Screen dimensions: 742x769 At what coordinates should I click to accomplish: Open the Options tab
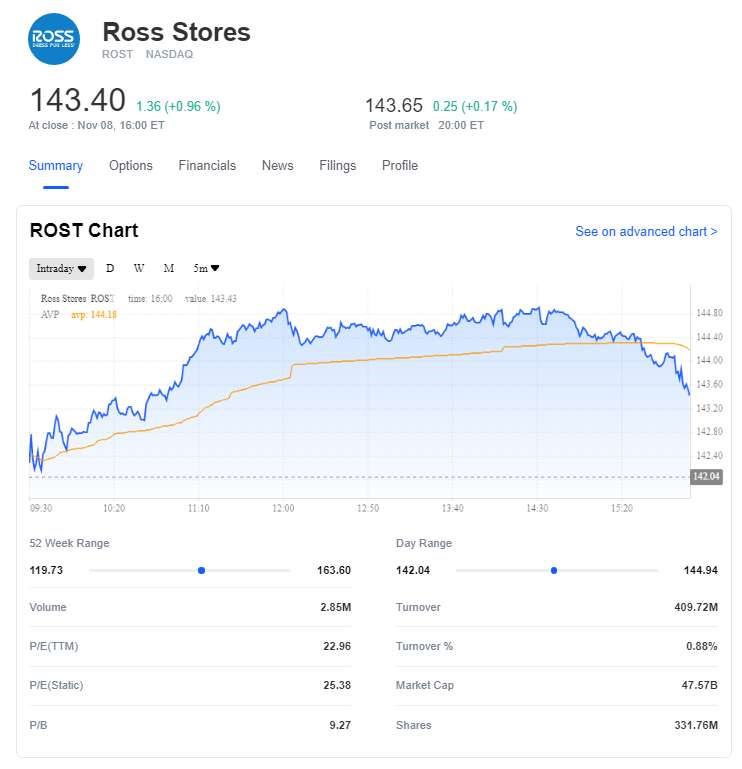pyautogui.click(x=131, y=166)
